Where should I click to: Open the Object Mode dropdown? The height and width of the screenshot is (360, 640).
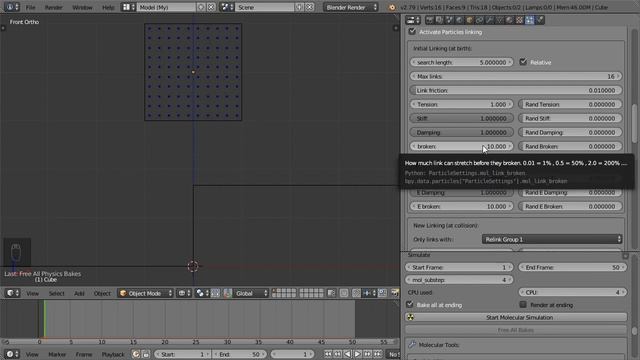click(146, 293)
